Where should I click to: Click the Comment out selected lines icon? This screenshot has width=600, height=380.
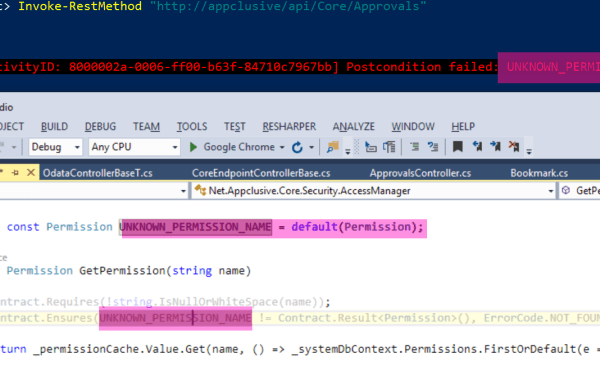[414, 147]
